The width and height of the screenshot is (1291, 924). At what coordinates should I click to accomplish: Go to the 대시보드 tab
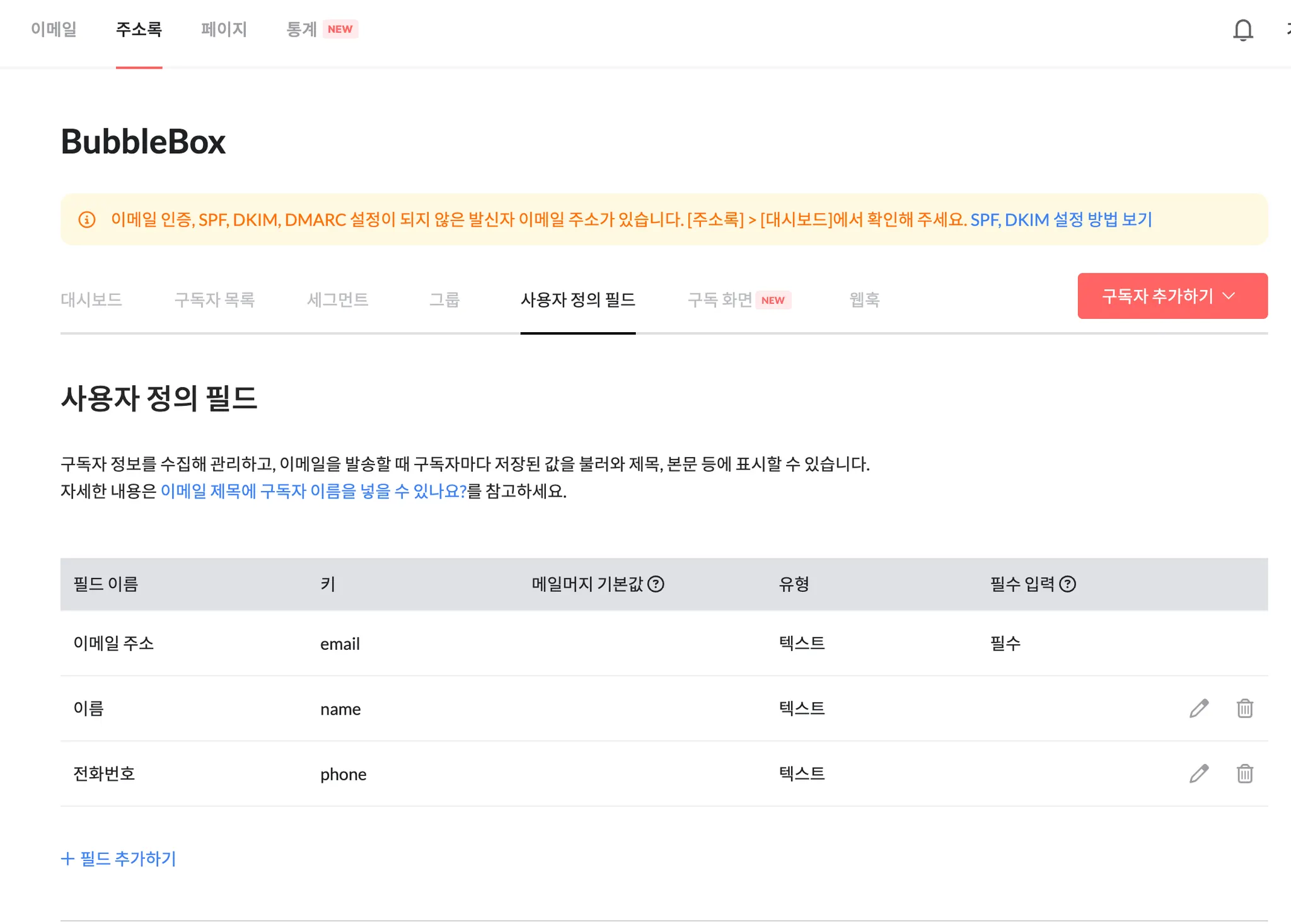pos(91,299)
